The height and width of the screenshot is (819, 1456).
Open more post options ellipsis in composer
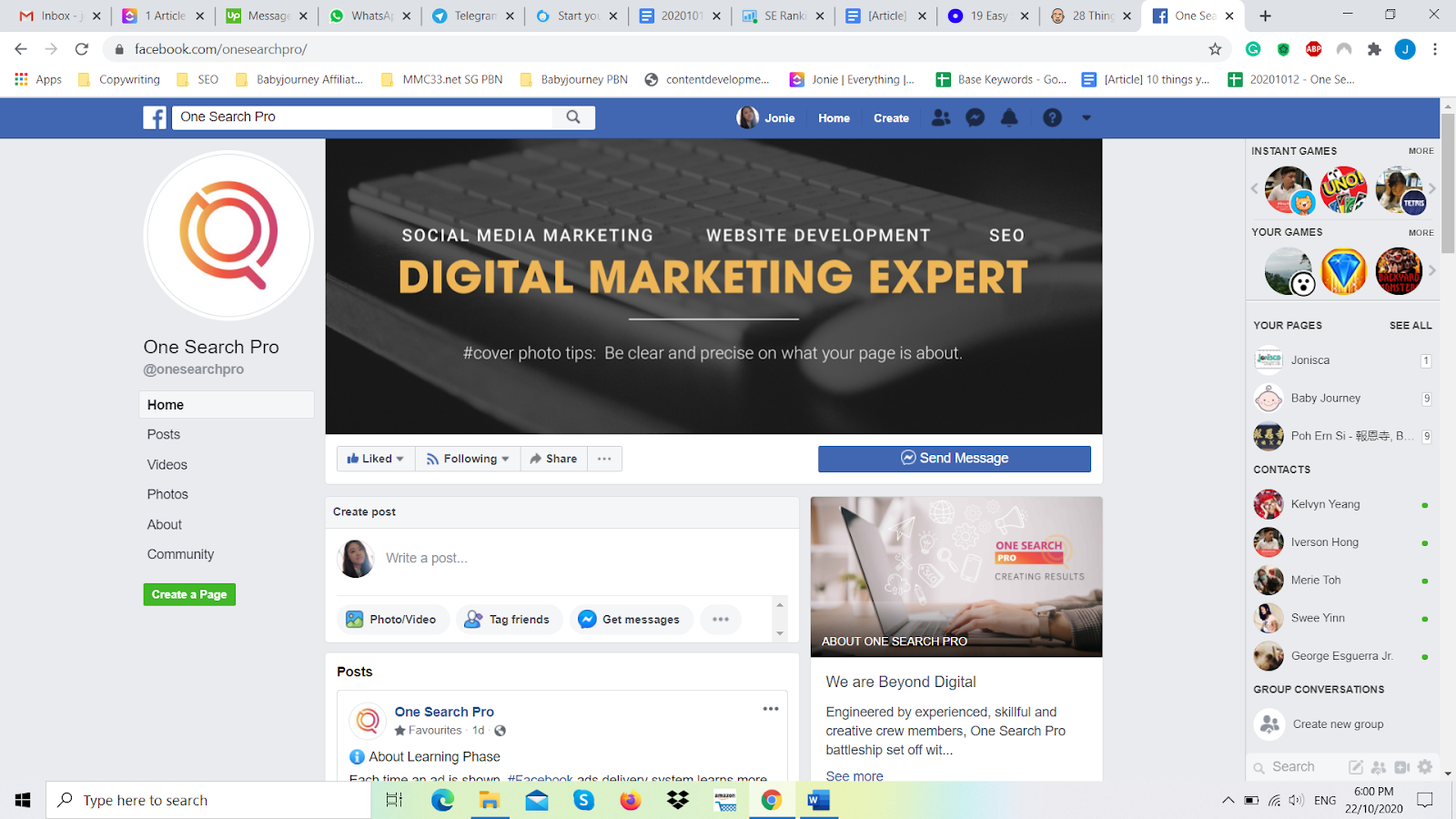[721, 620]
